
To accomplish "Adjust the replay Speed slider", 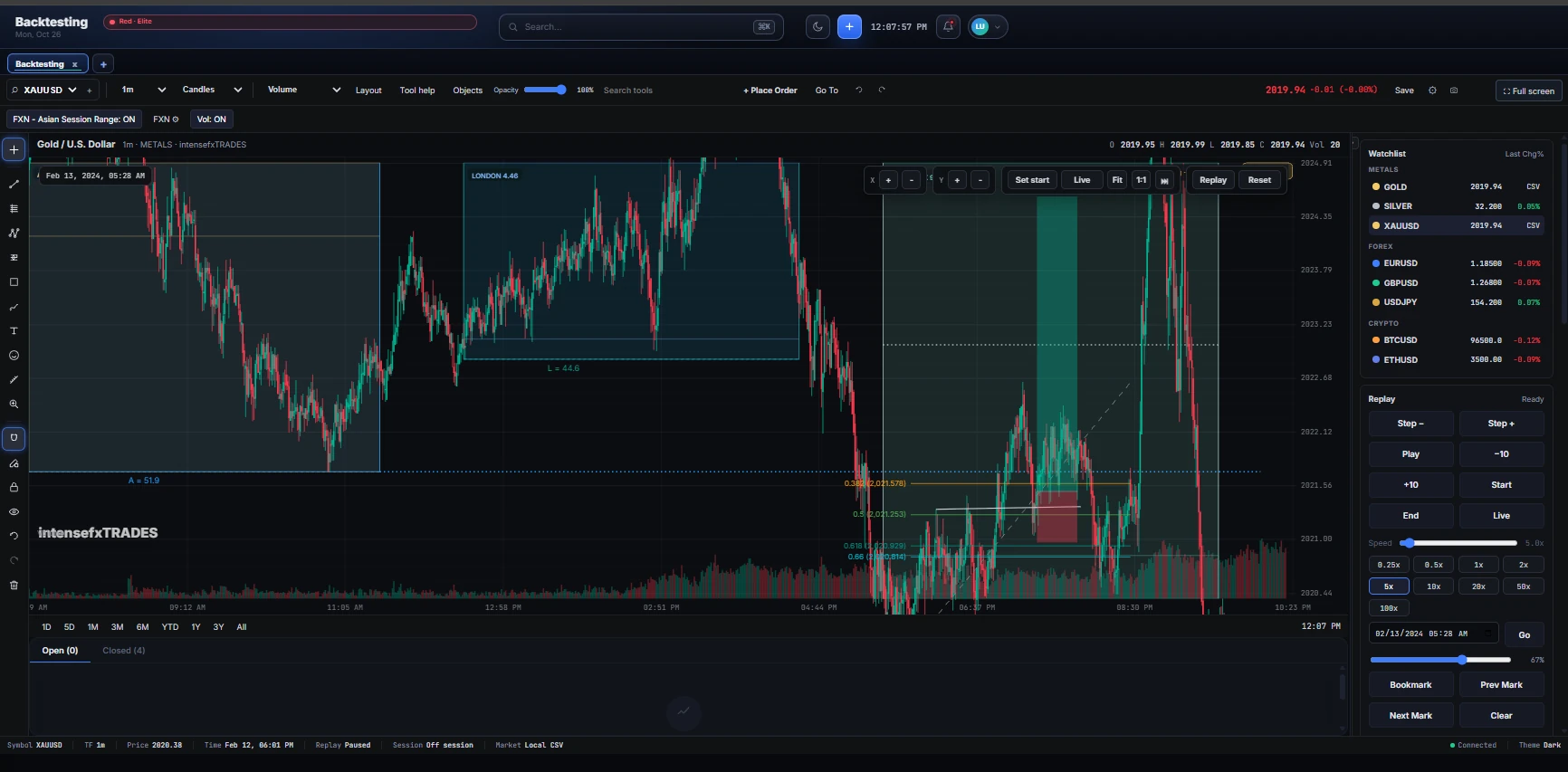I will (x=1458, y=543).
